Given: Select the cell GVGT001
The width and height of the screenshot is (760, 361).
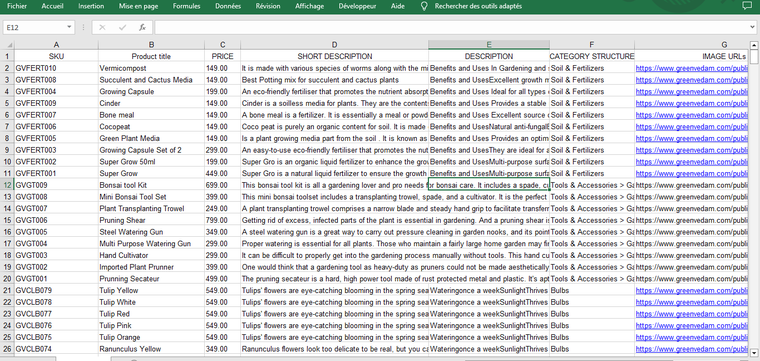Looking at the screenshot, I should click(x=56, y=279).
